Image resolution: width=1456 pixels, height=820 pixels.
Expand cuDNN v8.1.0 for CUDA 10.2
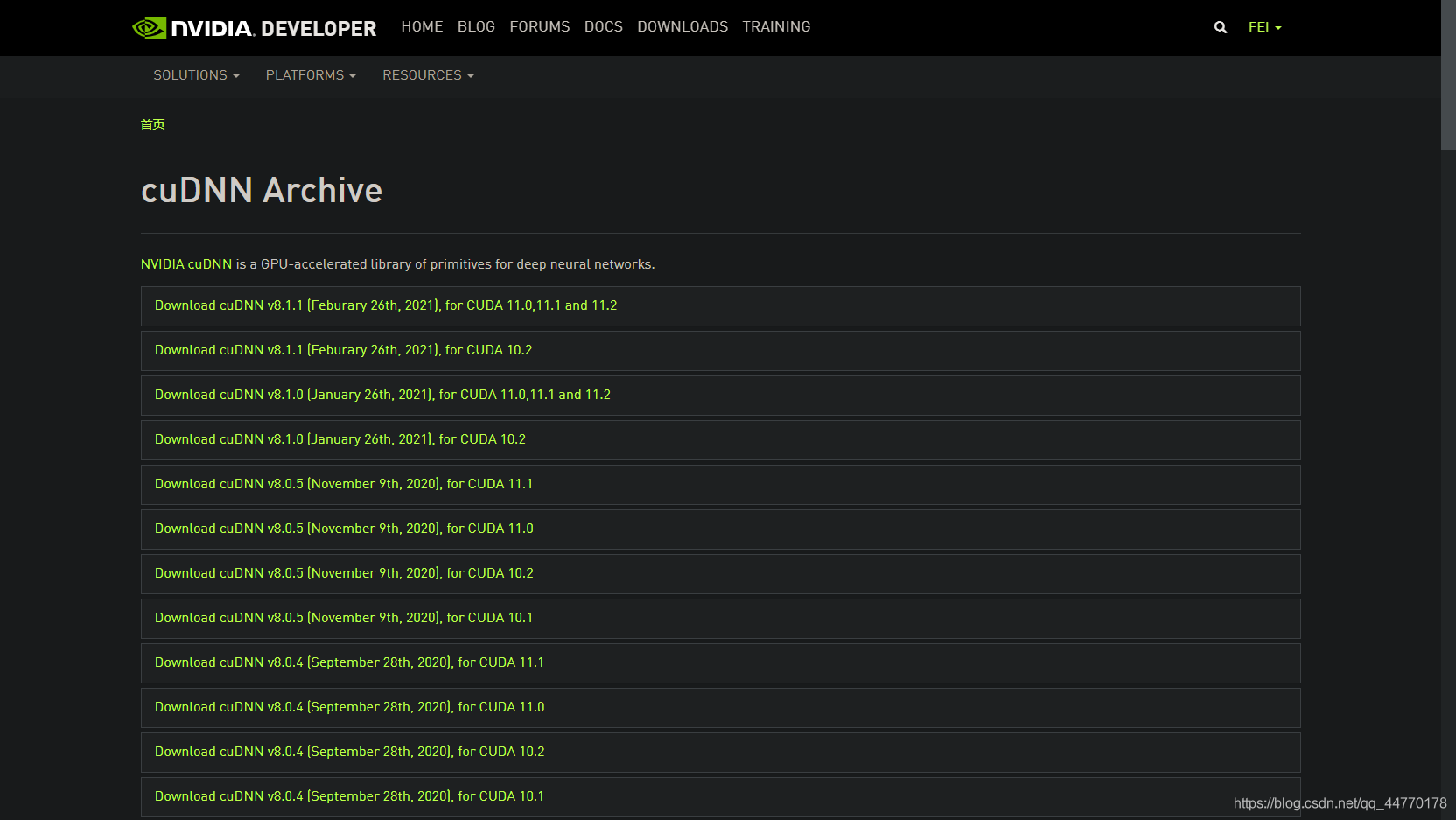tap(720, 440)
